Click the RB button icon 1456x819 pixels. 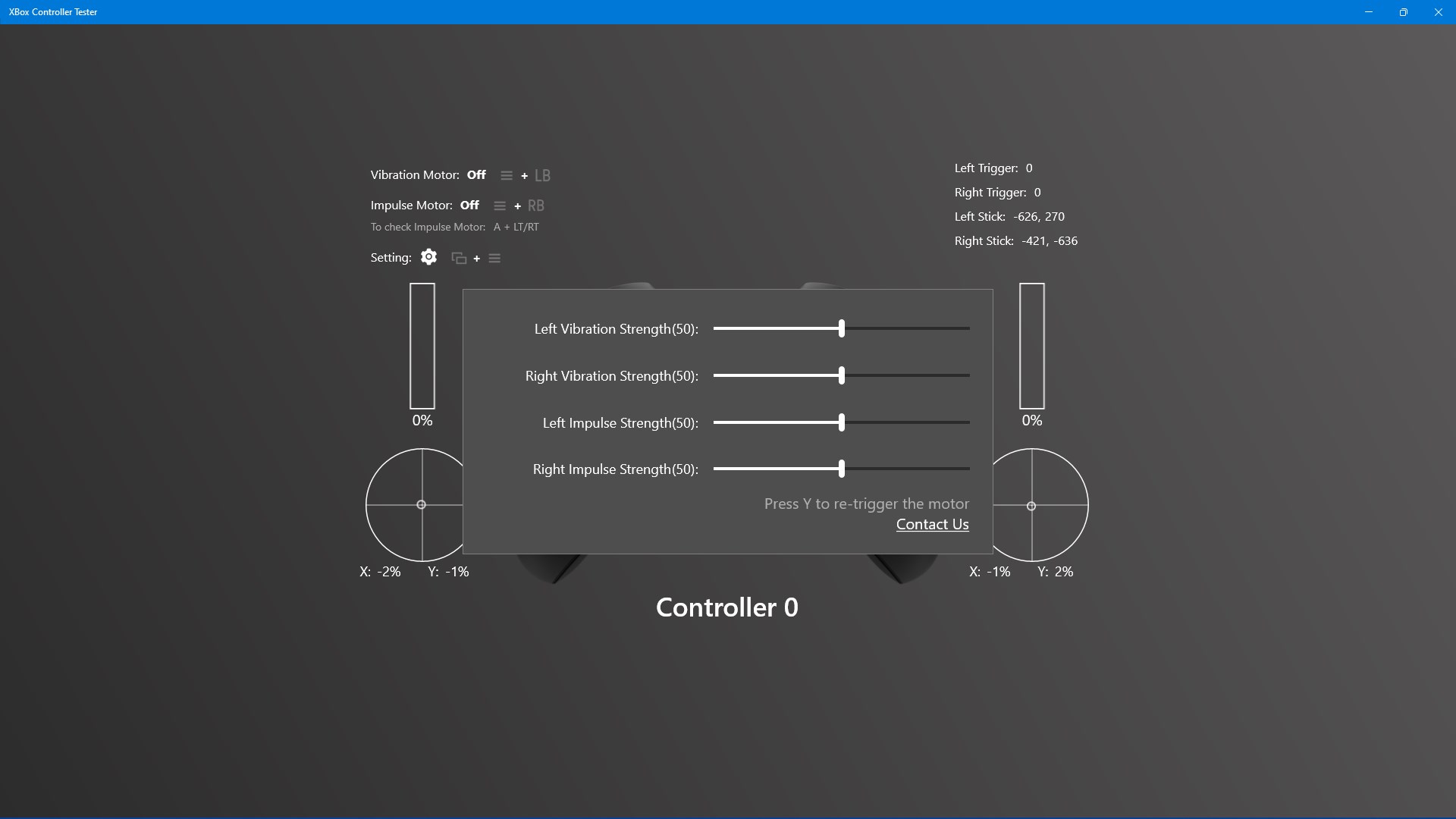click(x=536, y=204)
